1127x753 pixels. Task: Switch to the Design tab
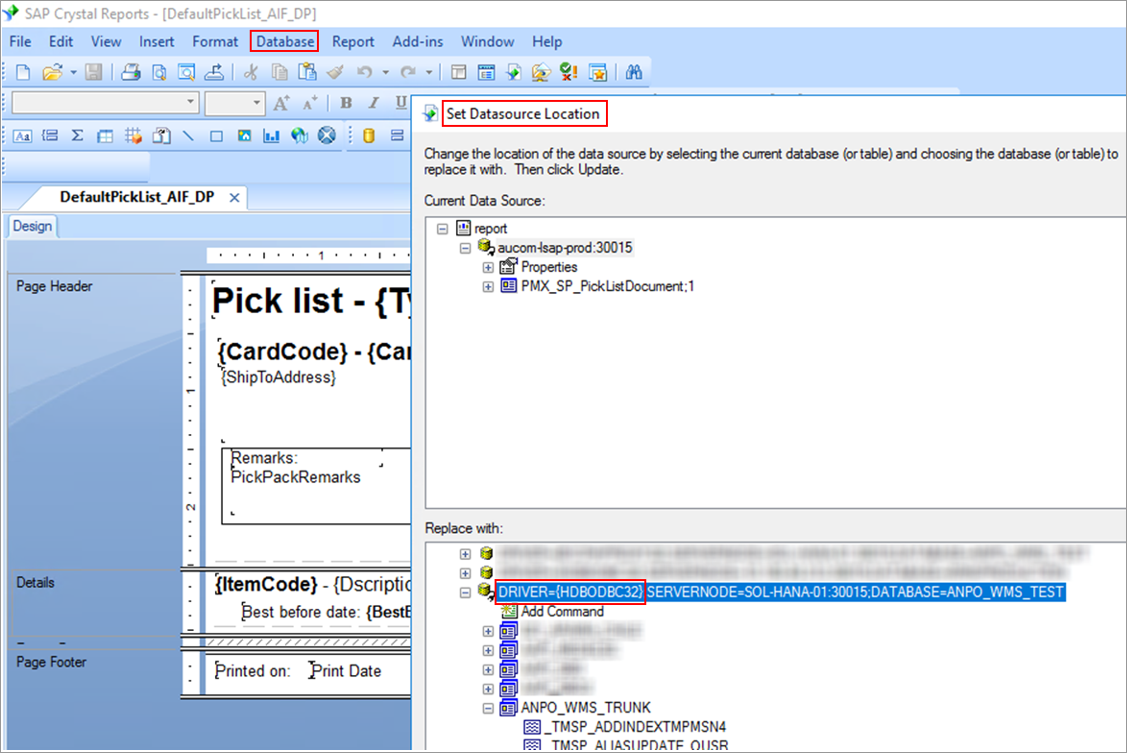(x=31, y=226)
